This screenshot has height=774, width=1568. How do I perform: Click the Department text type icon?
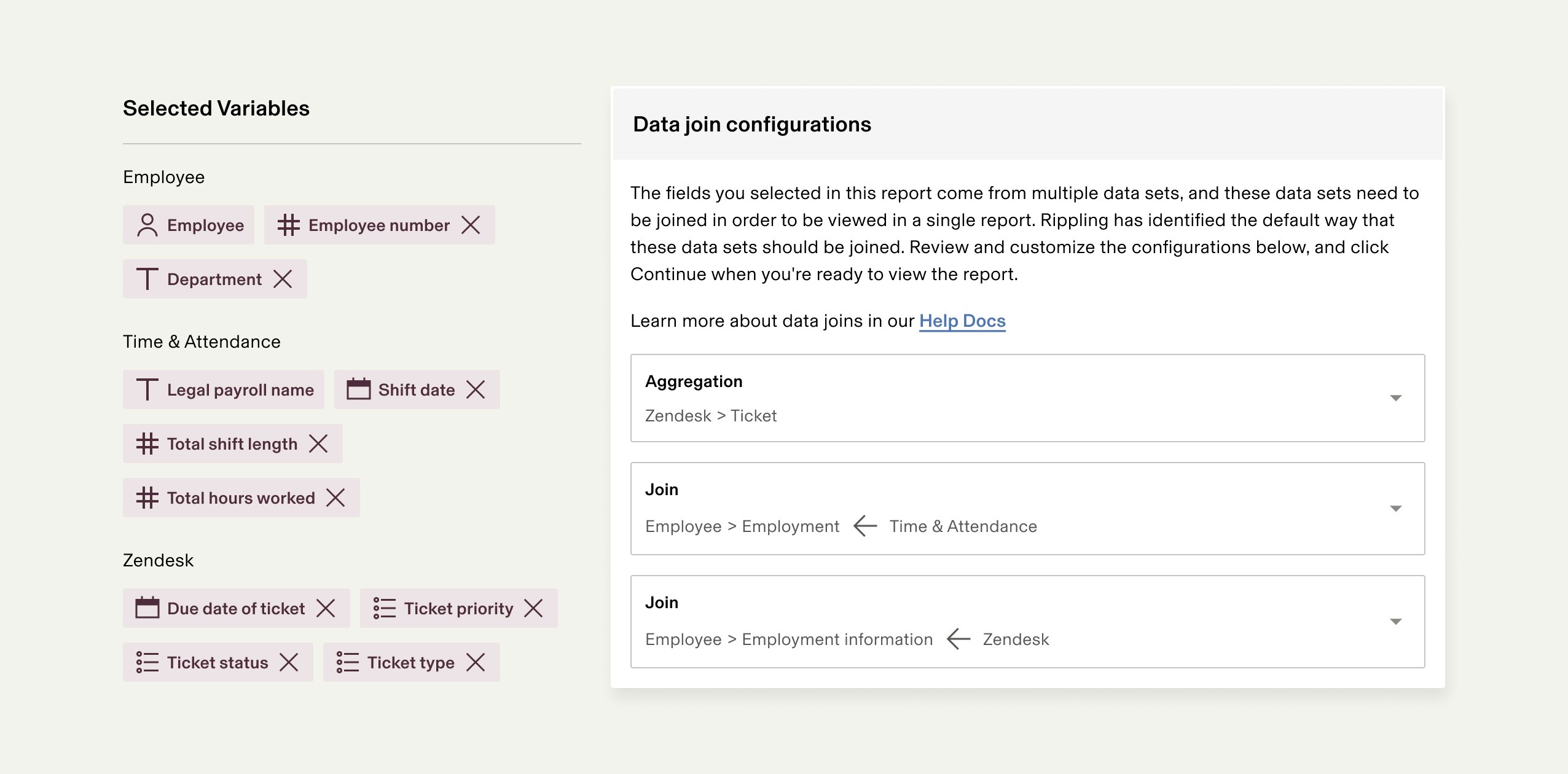point(147,279)
